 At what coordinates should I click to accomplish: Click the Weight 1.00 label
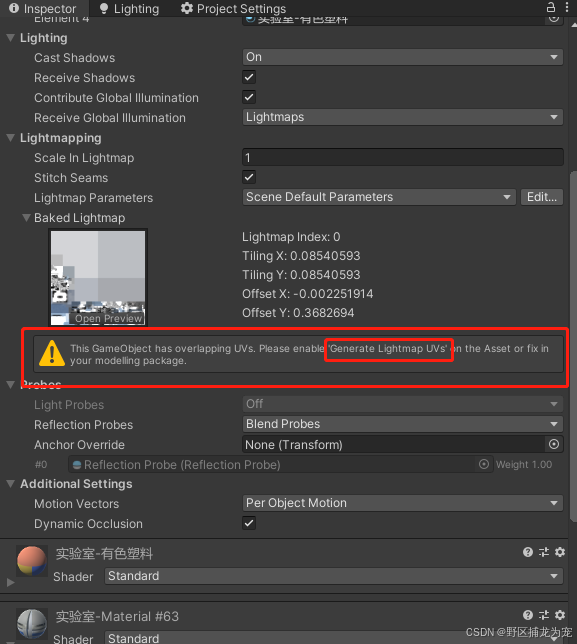[x=524, y=465]
